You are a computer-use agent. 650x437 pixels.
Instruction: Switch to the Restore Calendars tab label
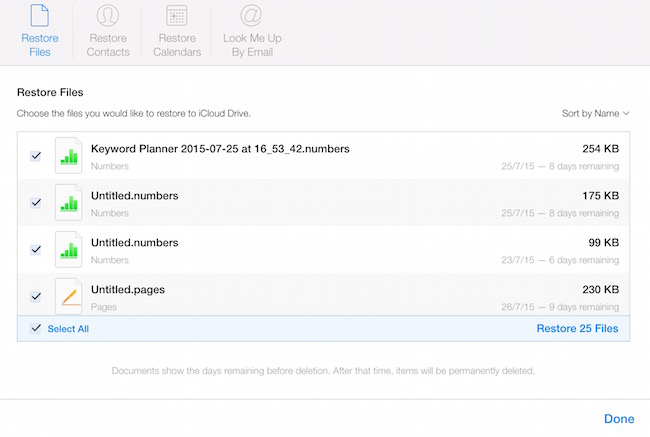coord(177,45)
